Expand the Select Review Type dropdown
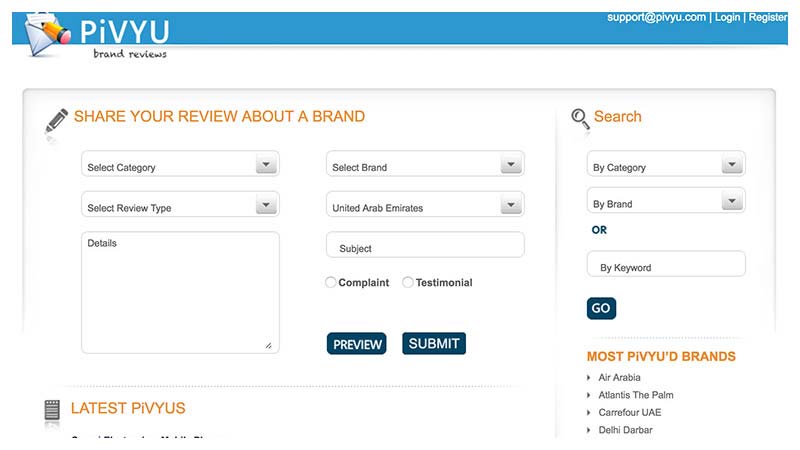 [180, 206]
